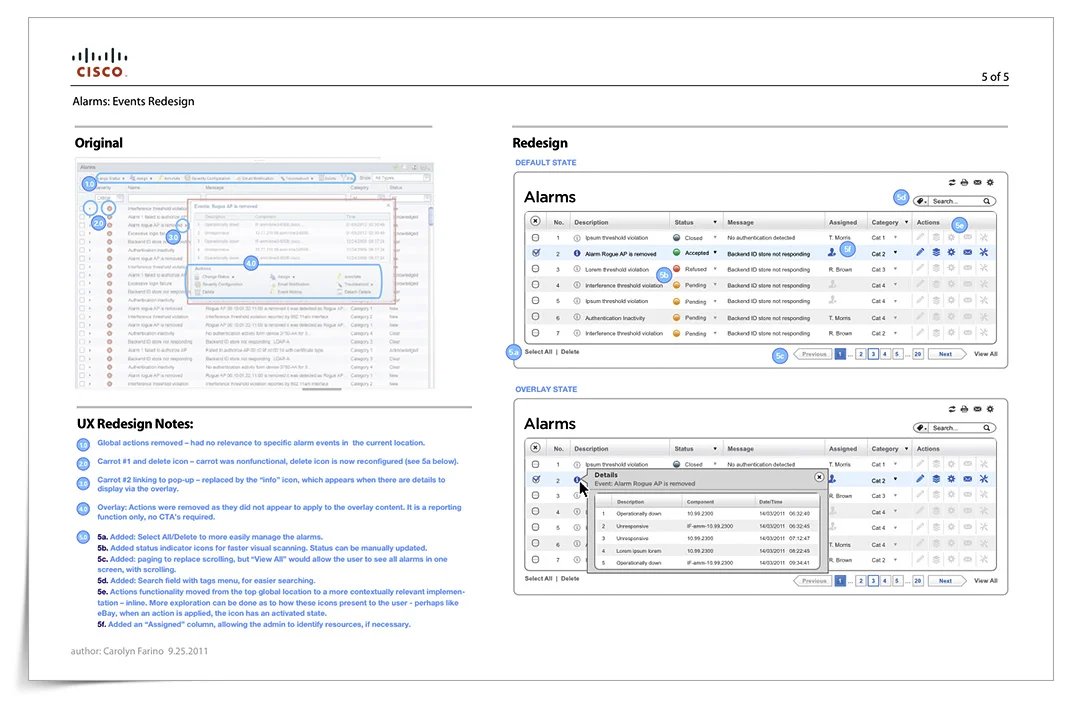The width and height of the screenshot is (1082, 706).
Task: Click search magnifier in Default State search field
Action: click(987, 202)
